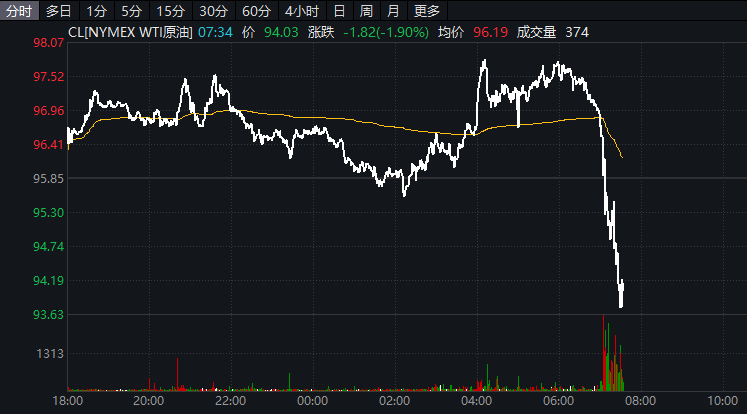This screenshot has height=414, width=747.
Task: Click the 06:00 time axis label
Action: 558,401
